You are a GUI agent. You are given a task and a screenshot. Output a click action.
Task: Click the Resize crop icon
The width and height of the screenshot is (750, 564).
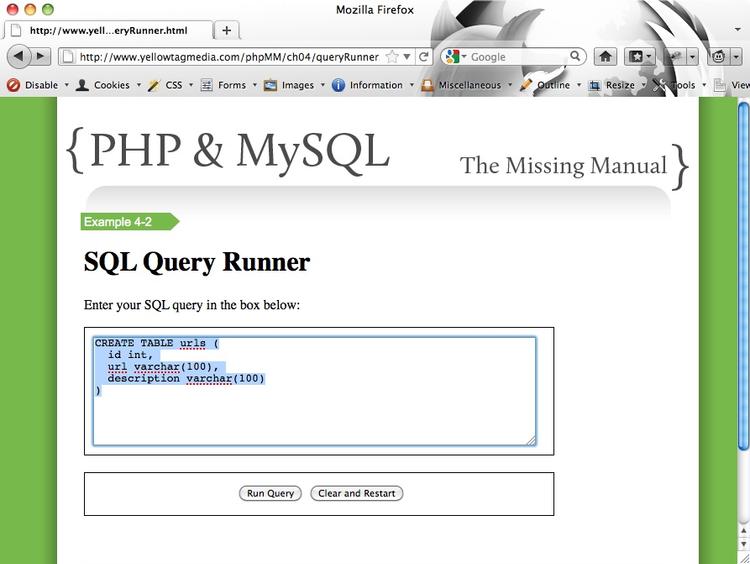[x=595, y=86]
